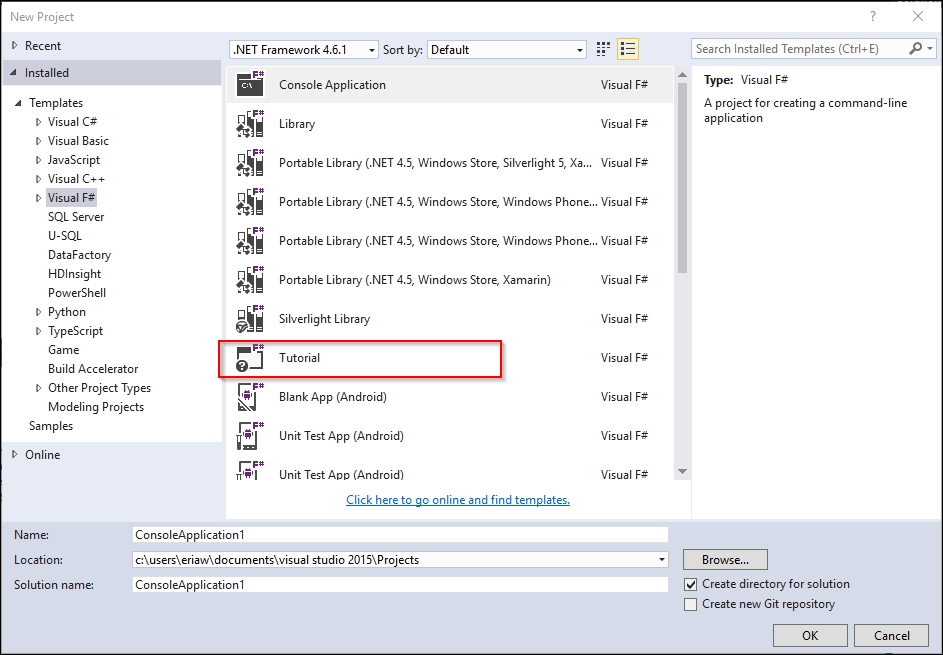
Task: Open the Location path dropdown arrow
Action: 662,559
